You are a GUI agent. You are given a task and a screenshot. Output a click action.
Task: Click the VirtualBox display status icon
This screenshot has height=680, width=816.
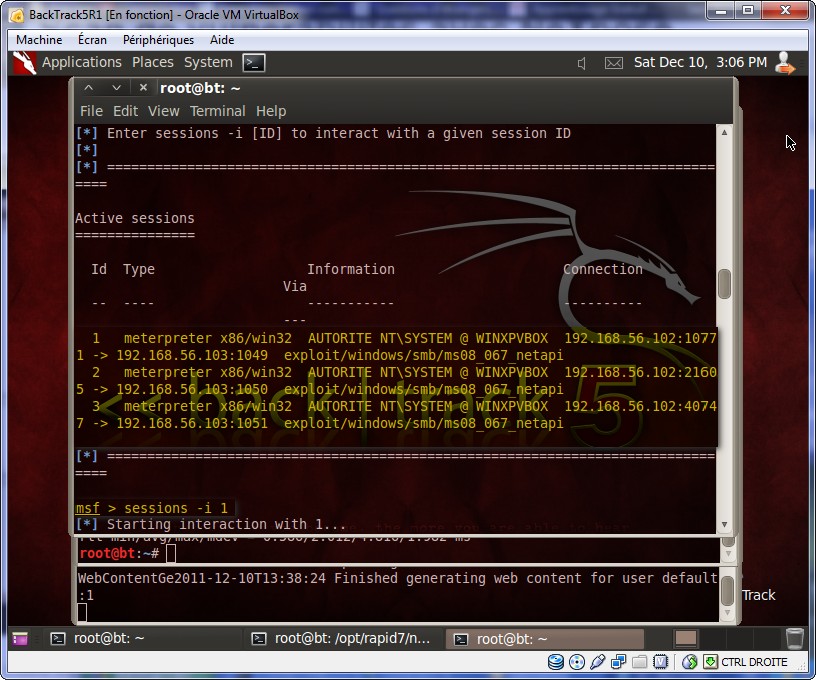660,662
